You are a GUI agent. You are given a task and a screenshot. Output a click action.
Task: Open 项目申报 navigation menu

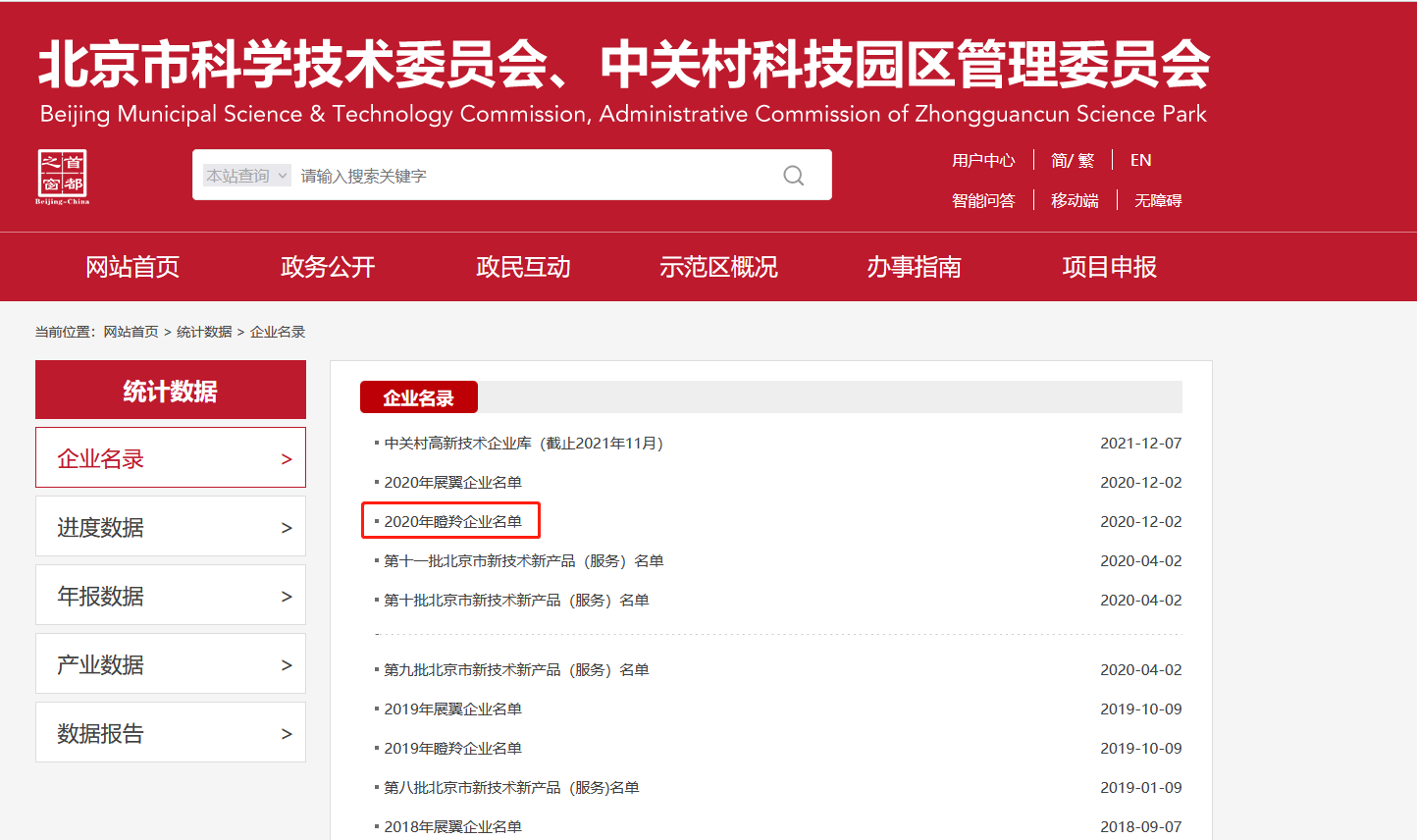(1109, 267)
